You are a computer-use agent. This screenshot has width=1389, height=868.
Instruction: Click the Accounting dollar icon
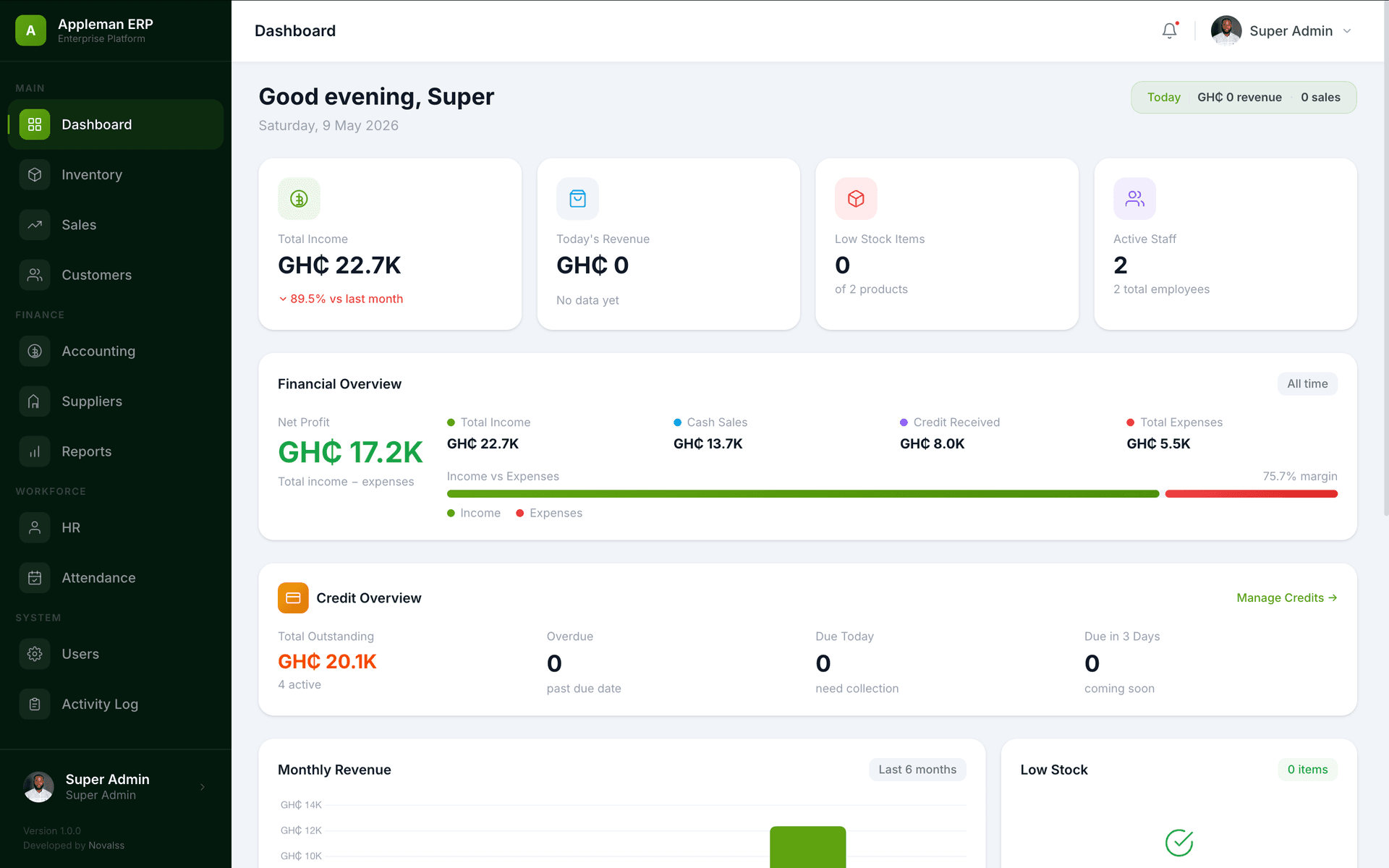tap(35, 351)
